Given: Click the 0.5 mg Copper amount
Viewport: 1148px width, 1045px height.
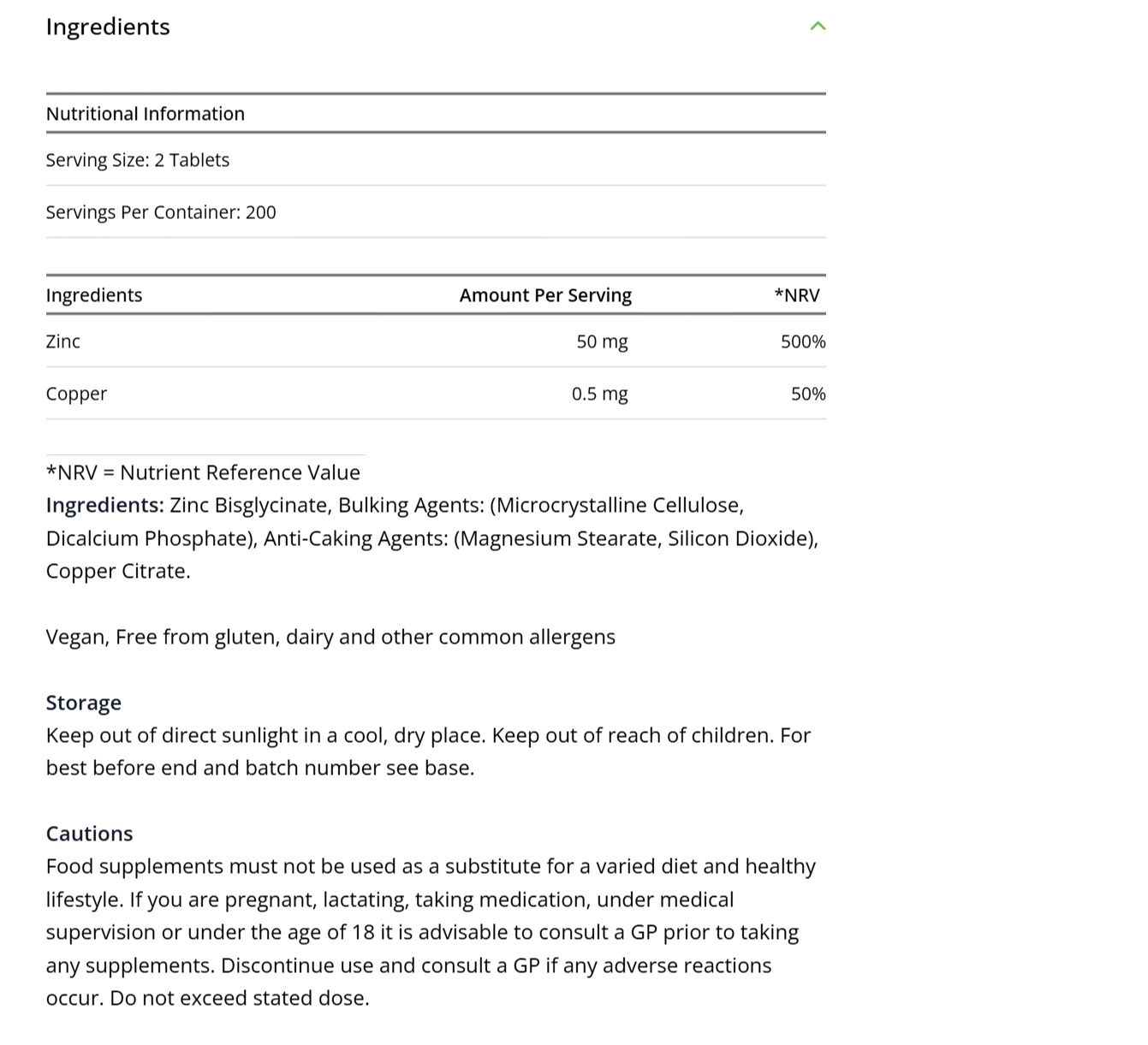Looking at the screenshot, I should [x=599, y=394].
